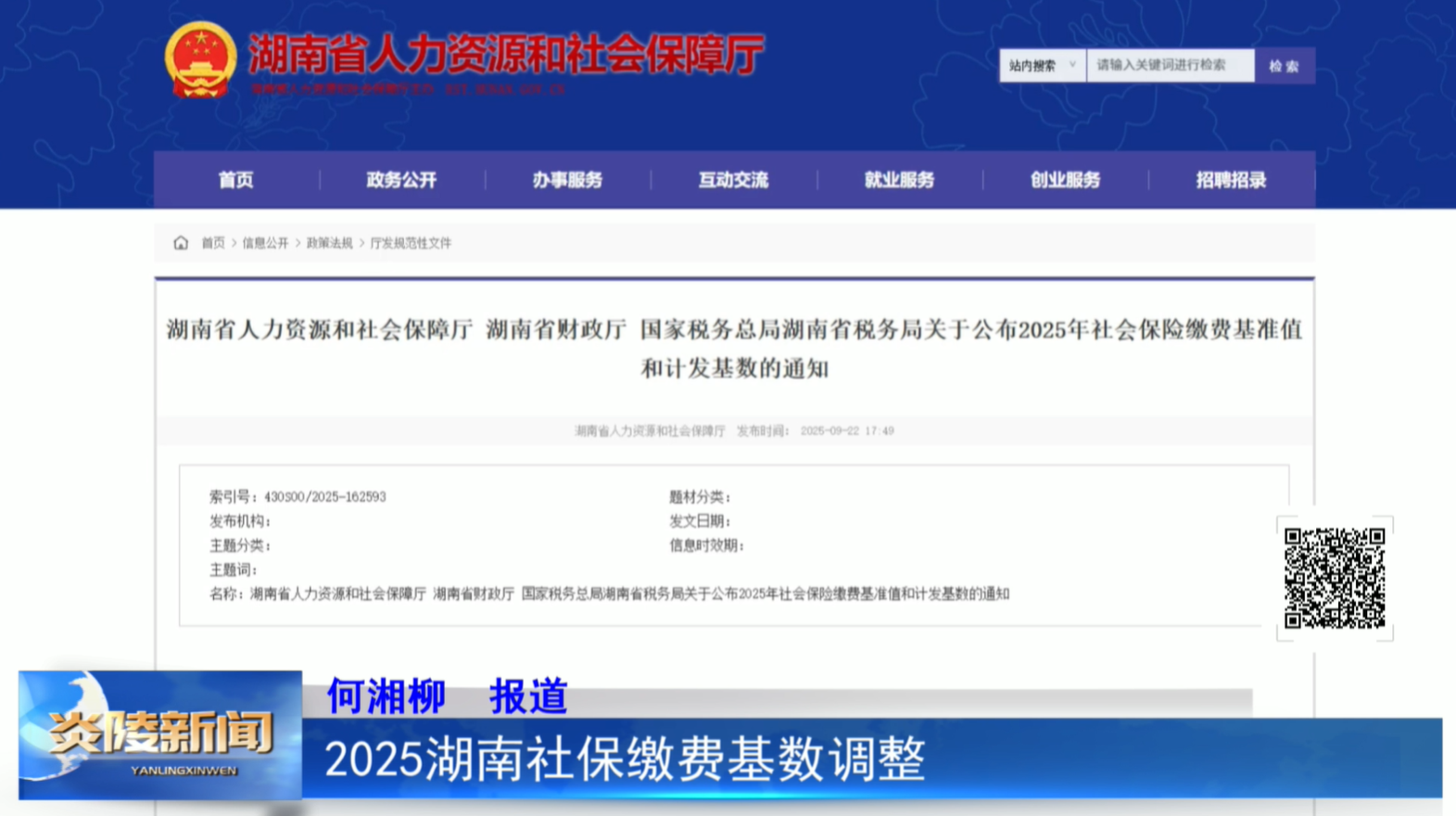
Task: Open the 办事服务 navigation tab
Action: [x=567, y=180]
